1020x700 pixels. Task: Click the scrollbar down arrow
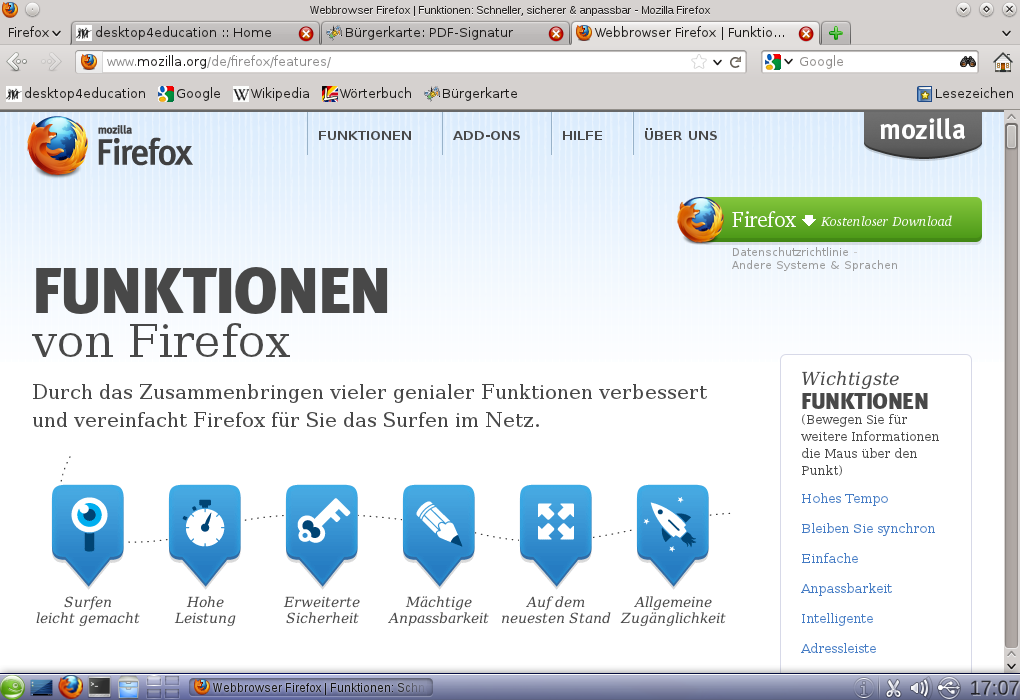point(1011,666)
